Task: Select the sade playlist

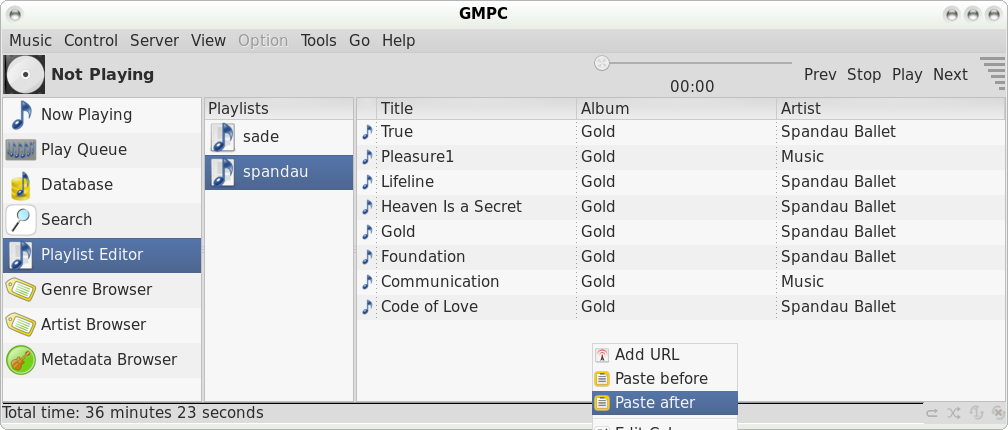Action: [260, 137]
